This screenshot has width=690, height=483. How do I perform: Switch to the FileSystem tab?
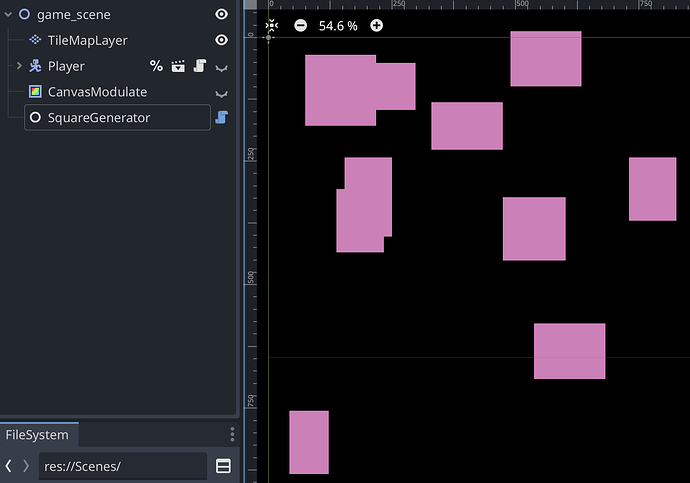tap(37, 435)
